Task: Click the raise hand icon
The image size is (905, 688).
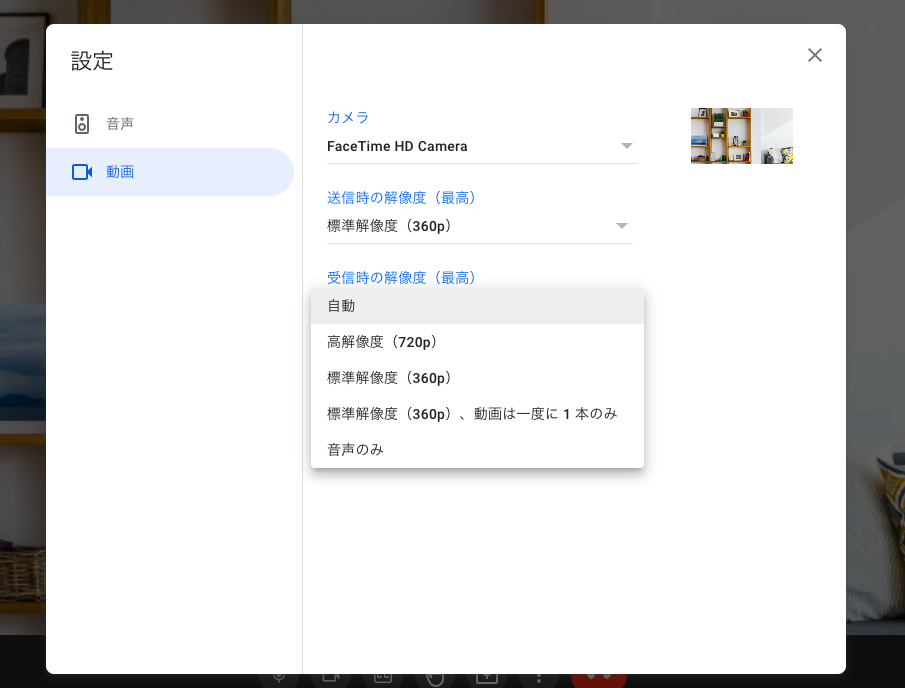Action: click(435, 679)
